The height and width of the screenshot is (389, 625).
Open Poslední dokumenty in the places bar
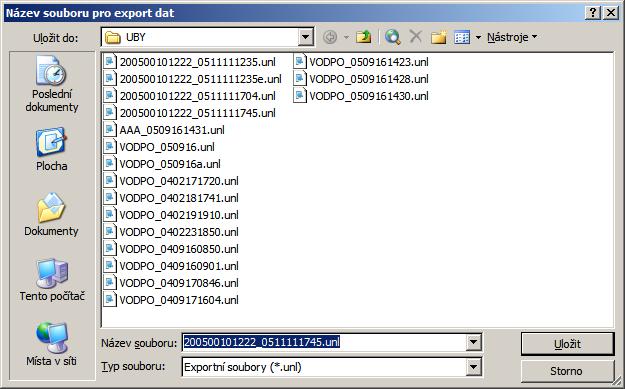[51, 84]
